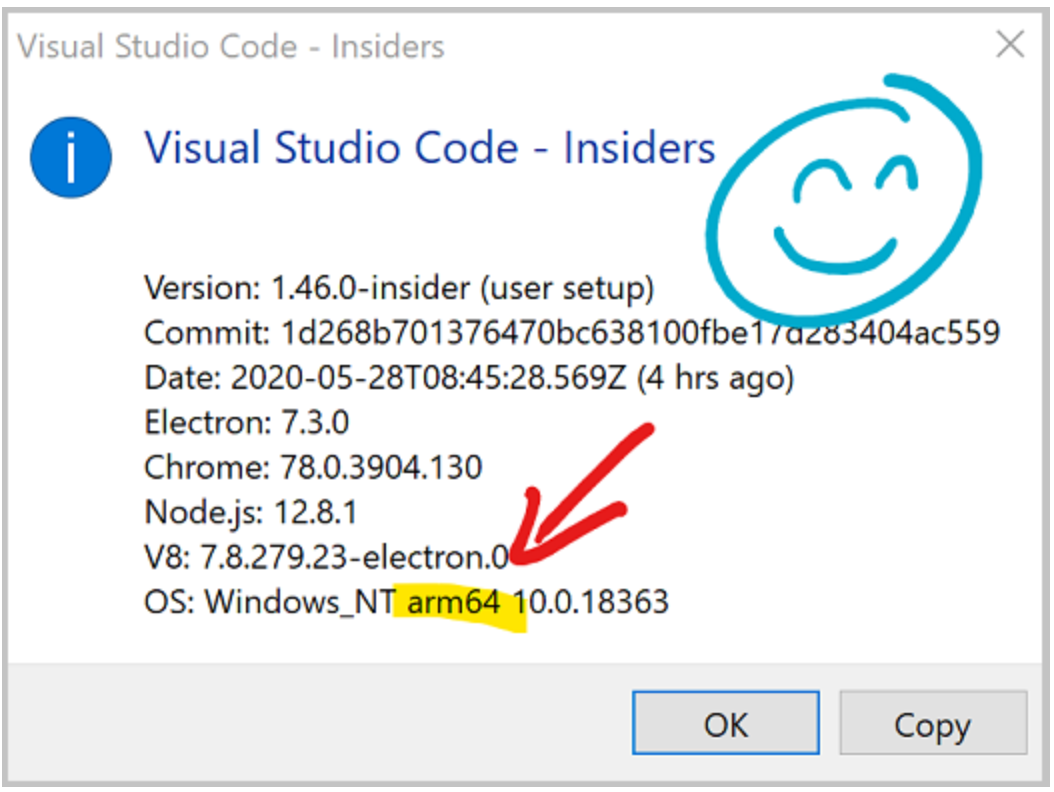
Task: Click the Chrome 78.0.3904.130 line
Action: [x=313, y=467]
